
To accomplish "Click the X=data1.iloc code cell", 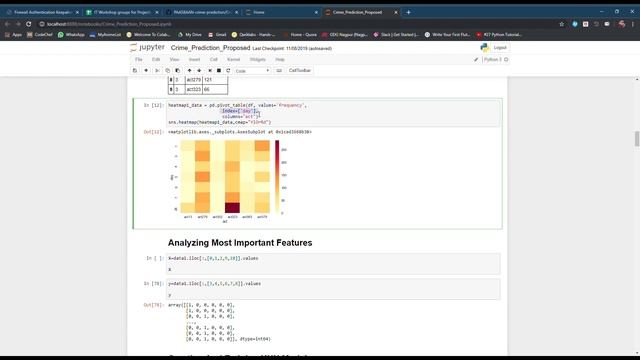I will click(333, 264).
